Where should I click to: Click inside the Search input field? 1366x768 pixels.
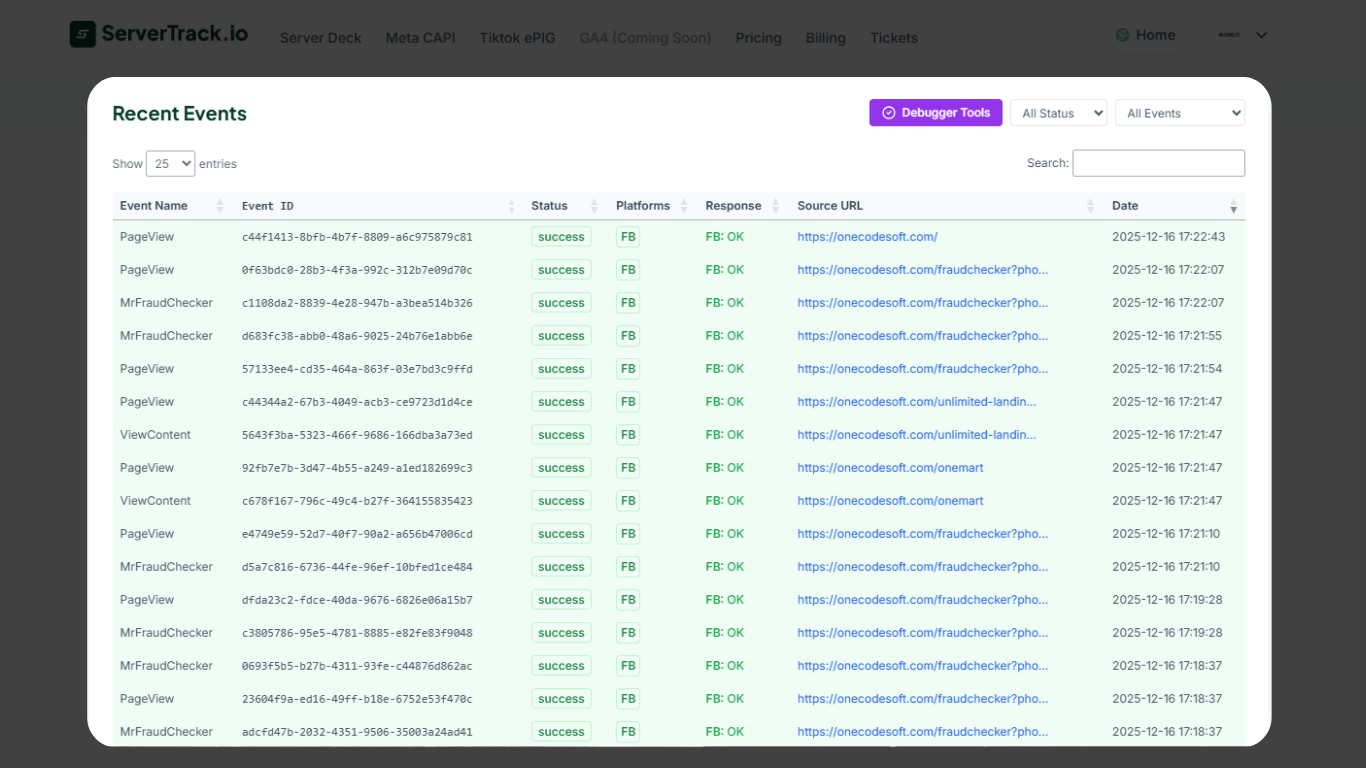click(1158, 162)
